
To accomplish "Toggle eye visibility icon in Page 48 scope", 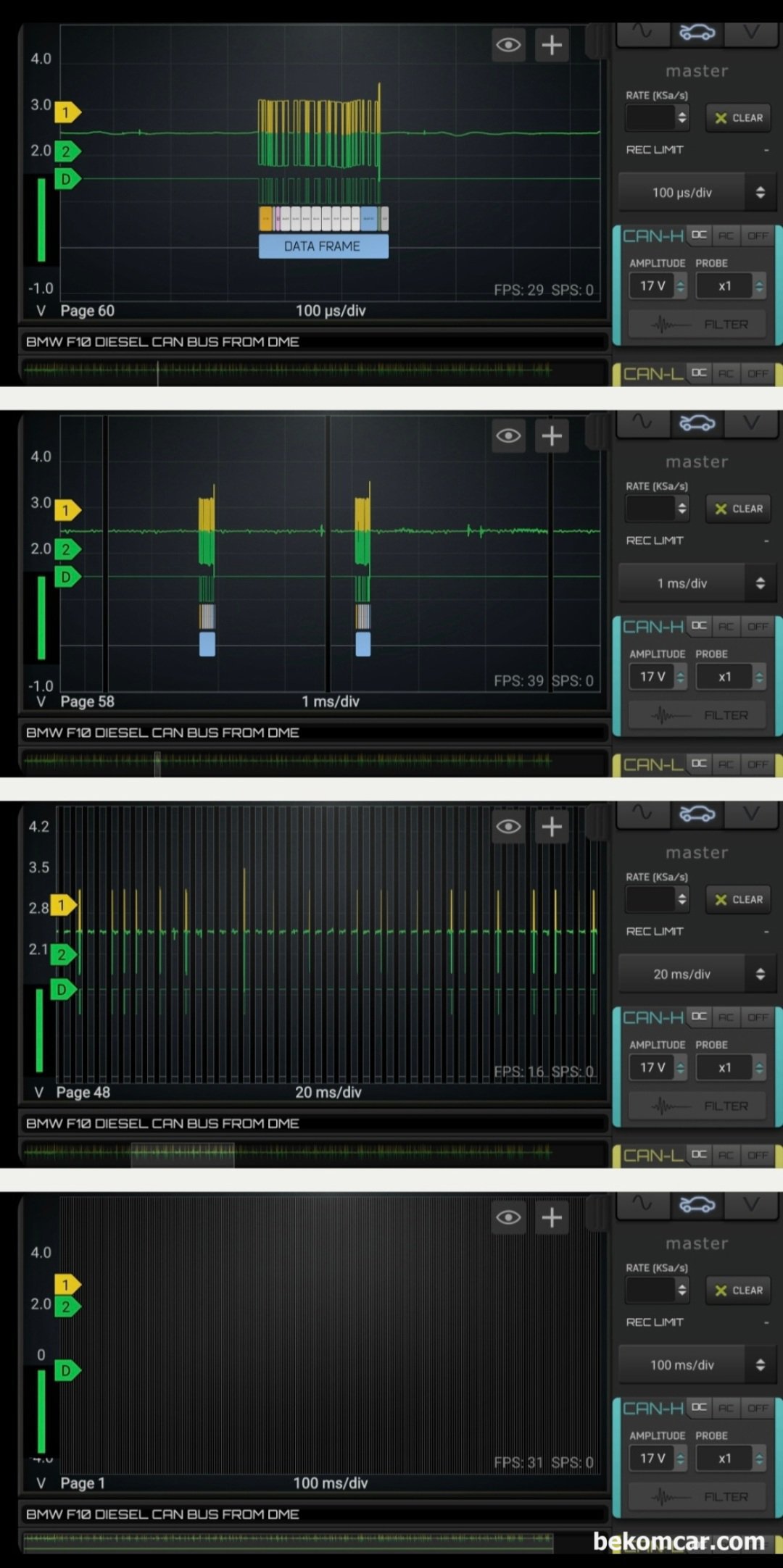I will (508, 827).
